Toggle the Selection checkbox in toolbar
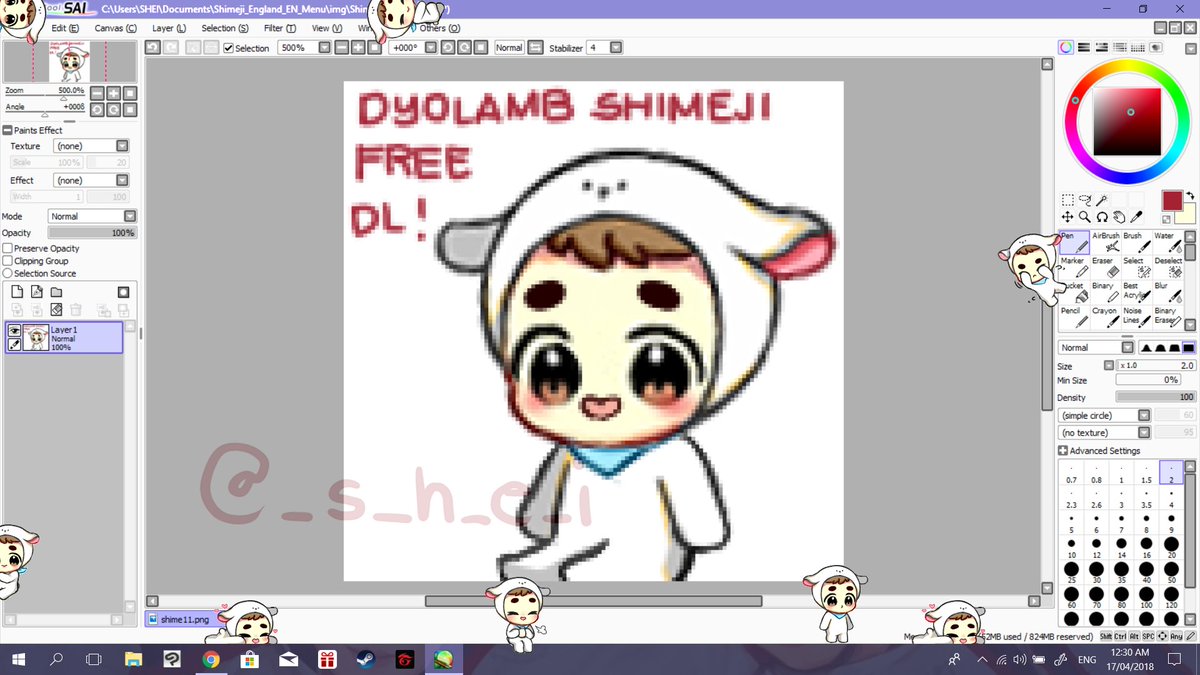Image resolution: width=1200 pixels, height=675 pixels. 228,48
